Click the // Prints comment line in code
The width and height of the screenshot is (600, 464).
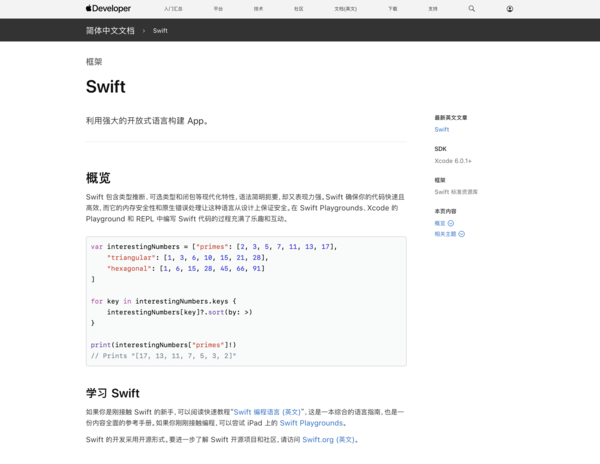(x=163, y=356)
